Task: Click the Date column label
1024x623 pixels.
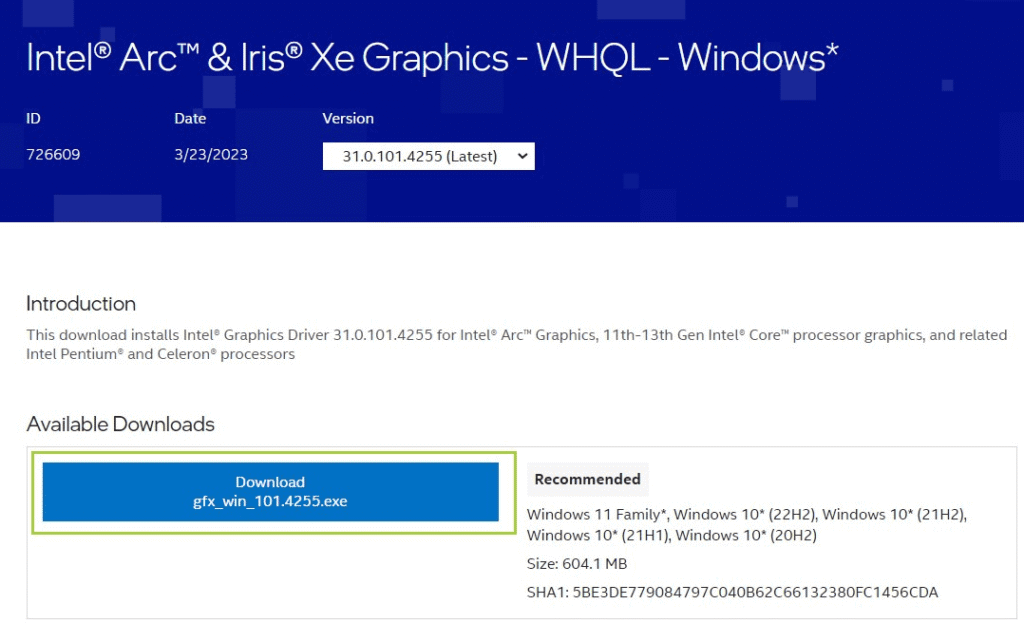Action: pyautogui.click(x=190, y=118)
